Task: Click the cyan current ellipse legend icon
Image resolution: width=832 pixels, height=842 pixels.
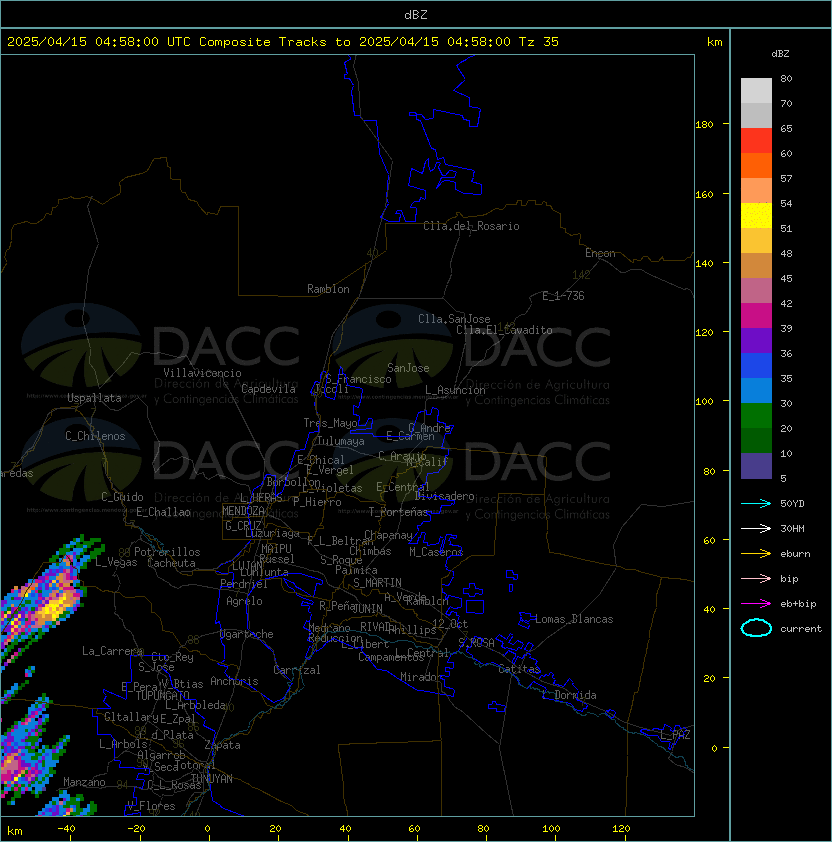Action: (756, 628)
